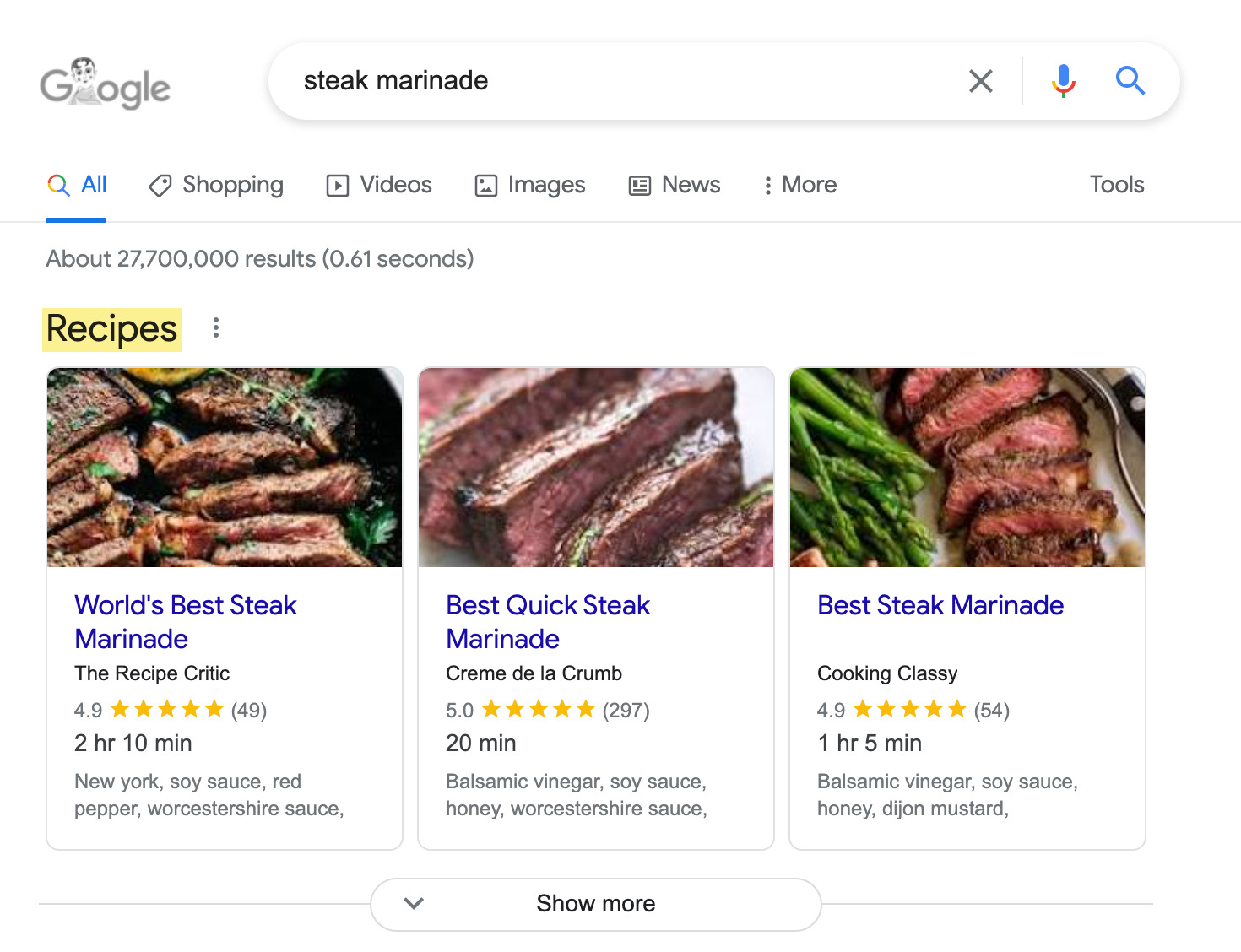Click Best Steak Marinade recipe title
This screenshot has height=952, width=1241.
[940, 605]
